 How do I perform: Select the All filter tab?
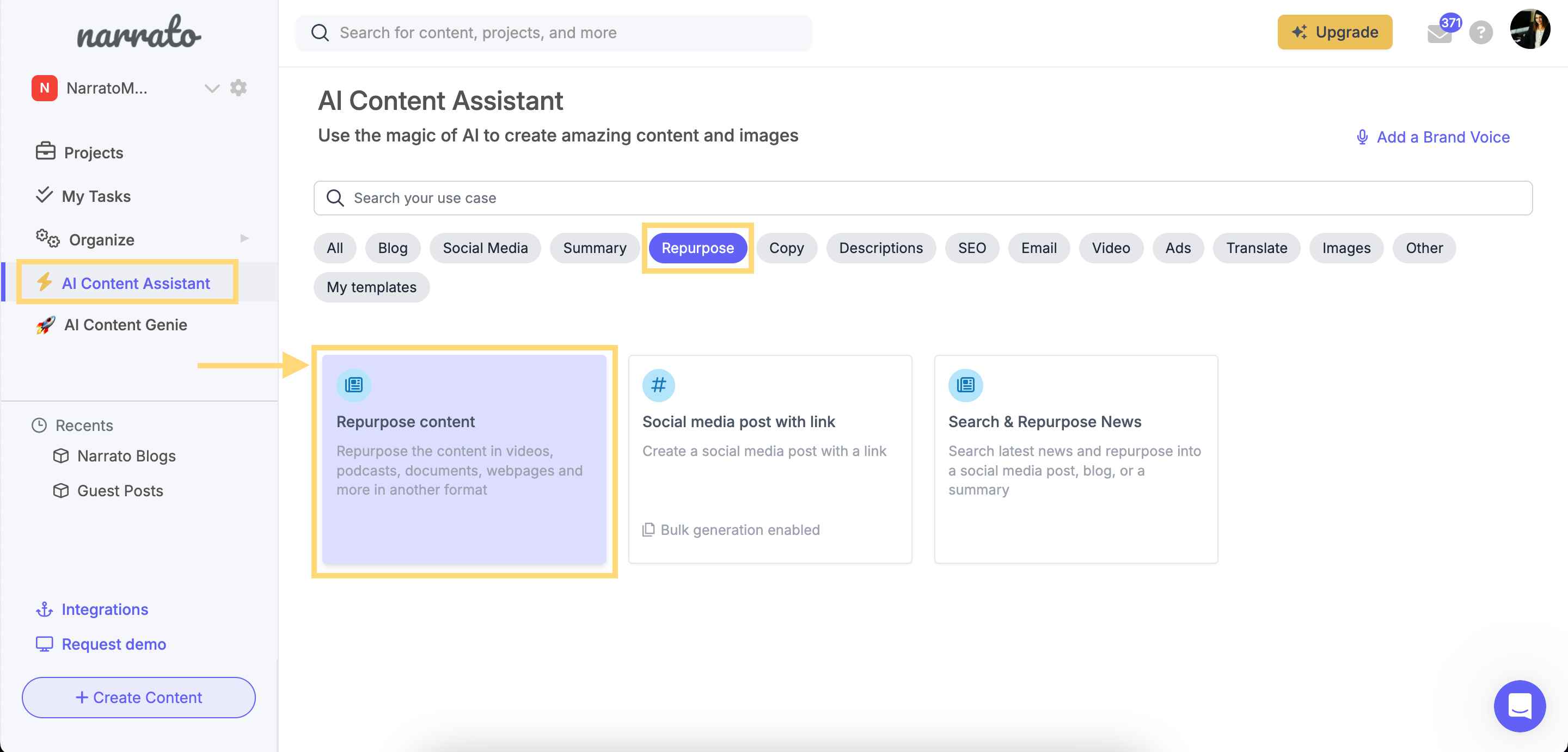click(335, 248)
